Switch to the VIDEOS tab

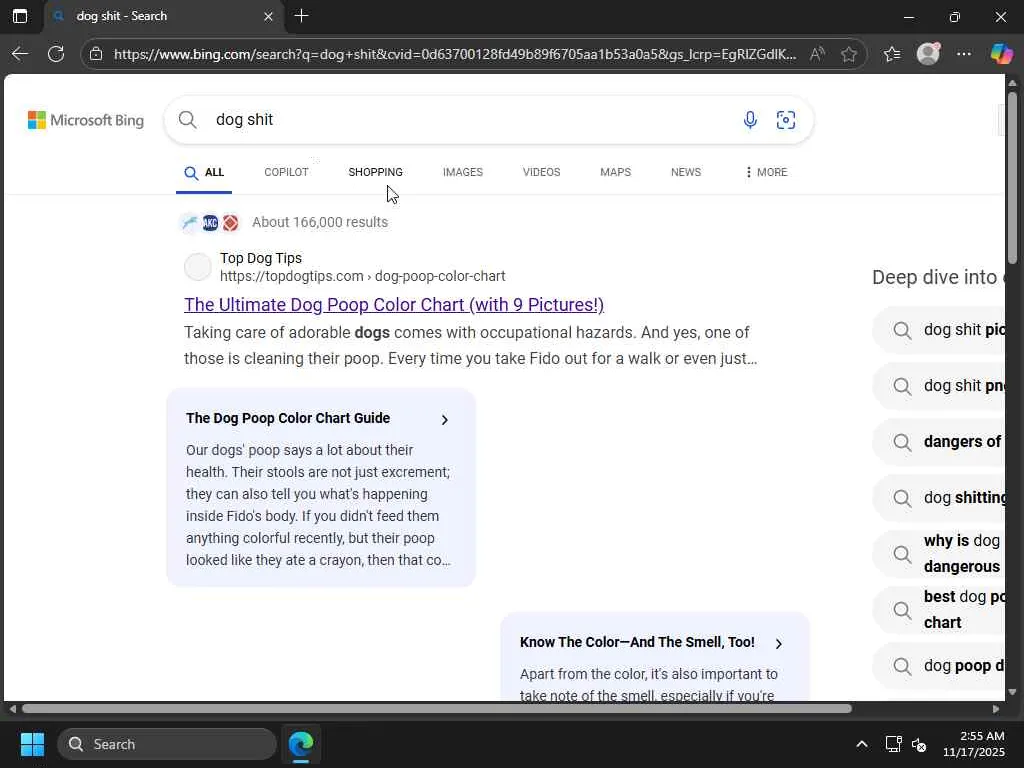541,172
